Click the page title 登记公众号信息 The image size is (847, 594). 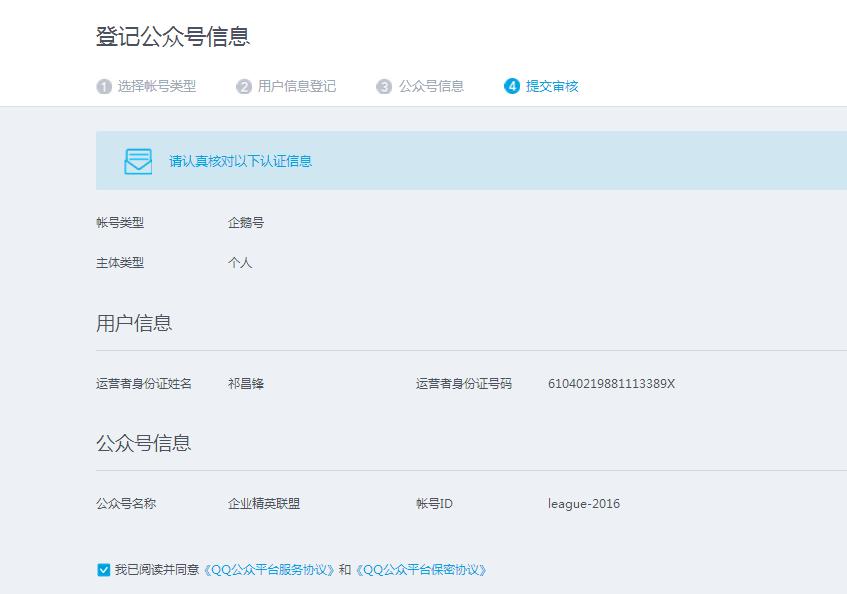172,36
